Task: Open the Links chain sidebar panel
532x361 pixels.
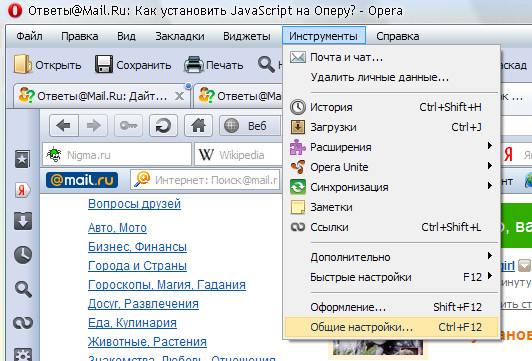Action: coord(23,323)
